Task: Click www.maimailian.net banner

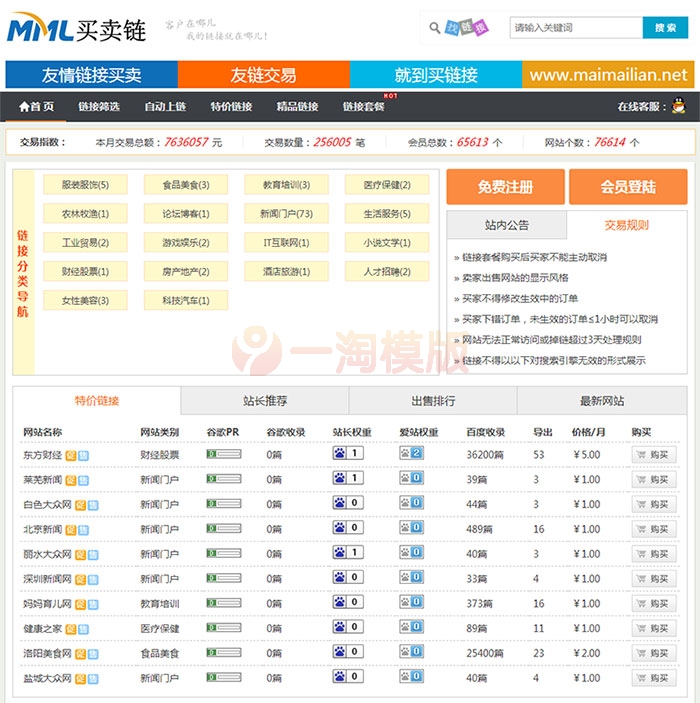Action: tap(608, 74)
